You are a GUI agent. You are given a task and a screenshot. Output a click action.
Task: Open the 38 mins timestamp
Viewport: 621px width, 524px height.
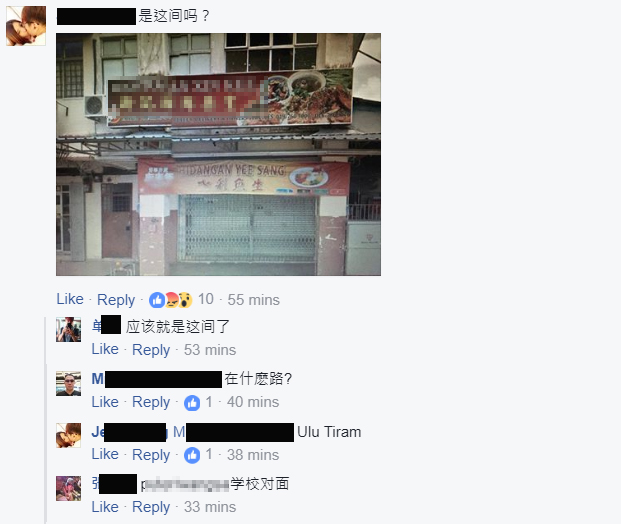click(x=253, y=455)
